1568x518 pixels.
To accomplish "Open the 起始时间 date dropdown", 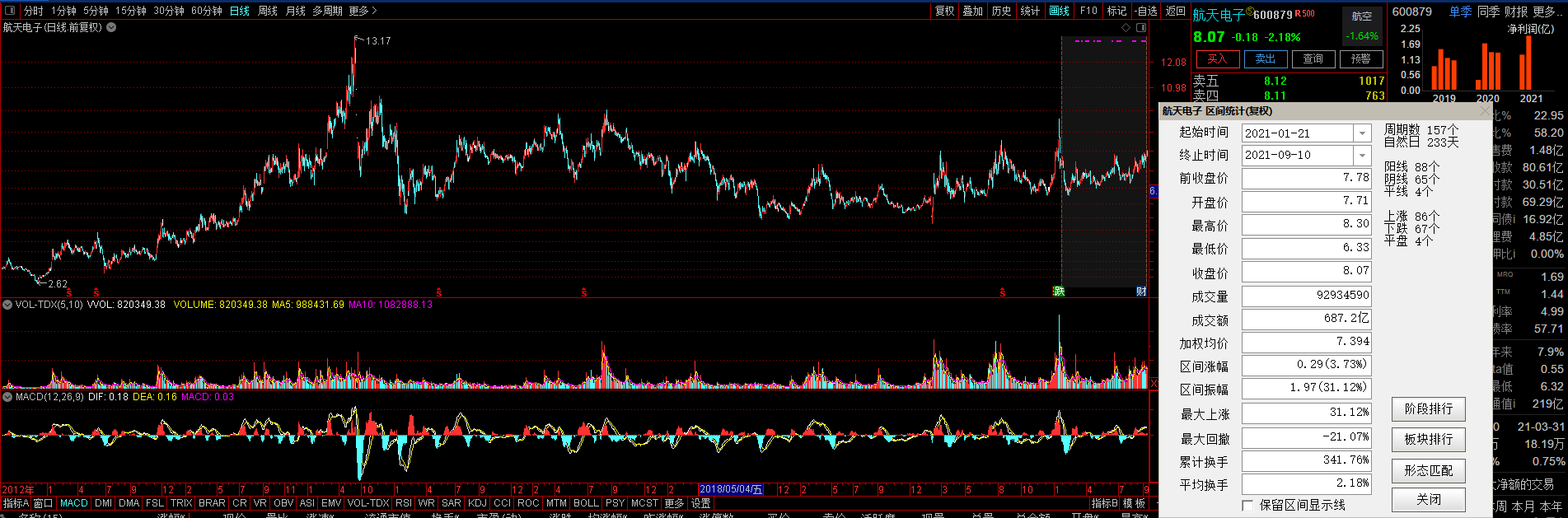I will (x=1362, y=133).
